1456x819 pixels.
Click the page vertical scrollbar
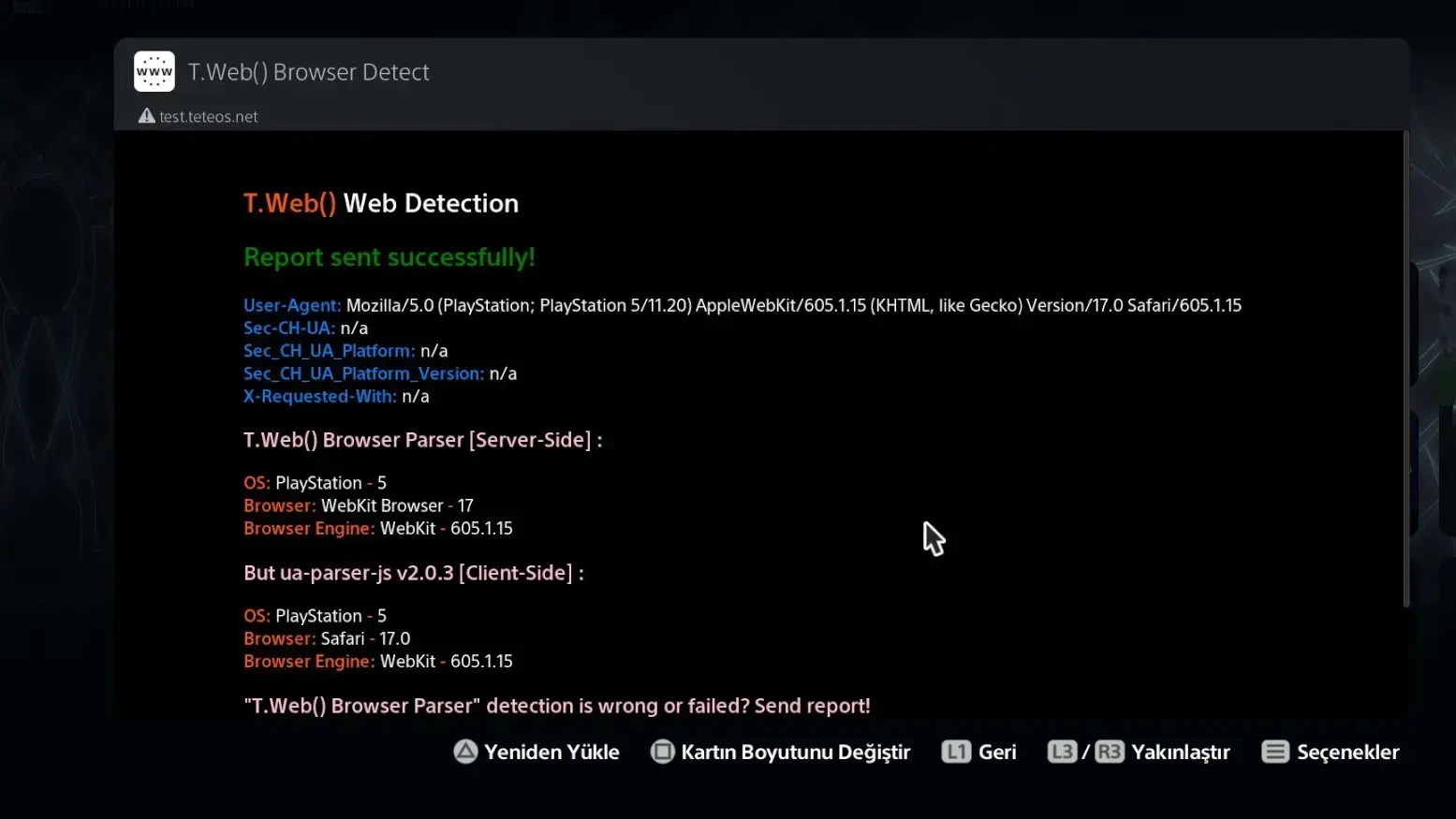pyautogui.click(x=1405, y=370)
